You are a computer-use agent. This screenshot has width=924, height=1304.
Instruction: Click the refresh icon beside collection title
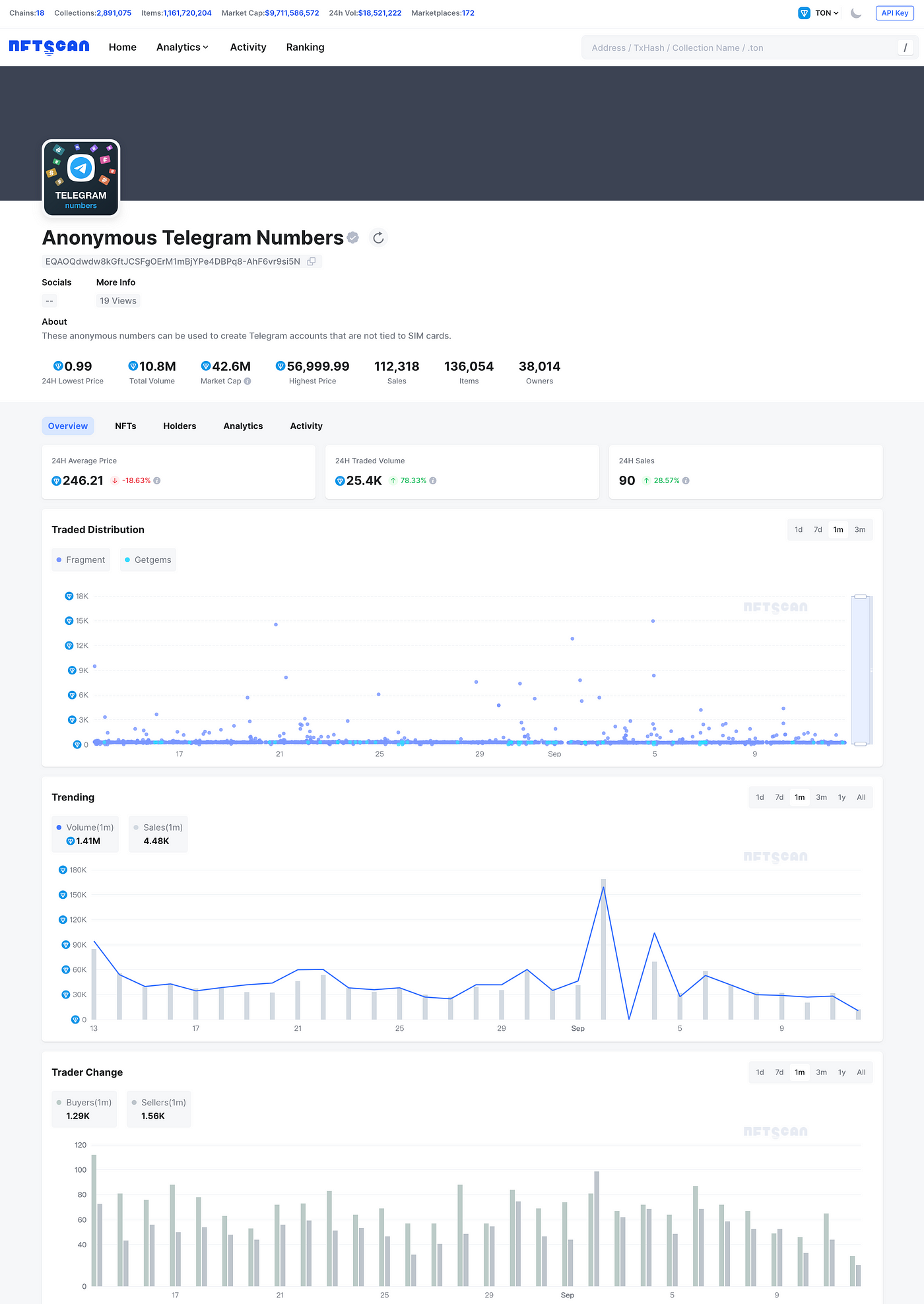378,238
